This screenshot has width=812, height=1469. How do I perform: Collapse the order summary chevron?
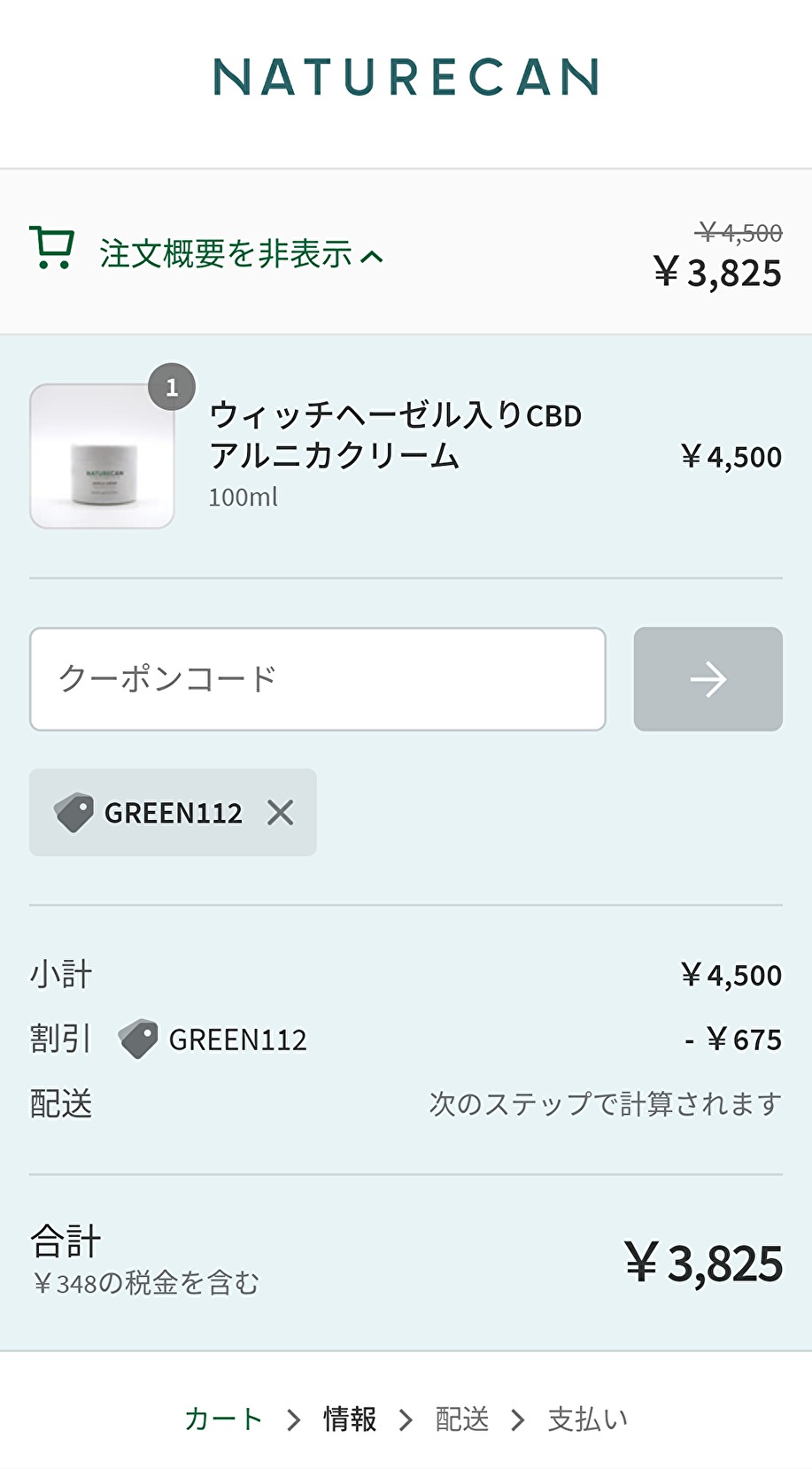click(x=373, y=257)
